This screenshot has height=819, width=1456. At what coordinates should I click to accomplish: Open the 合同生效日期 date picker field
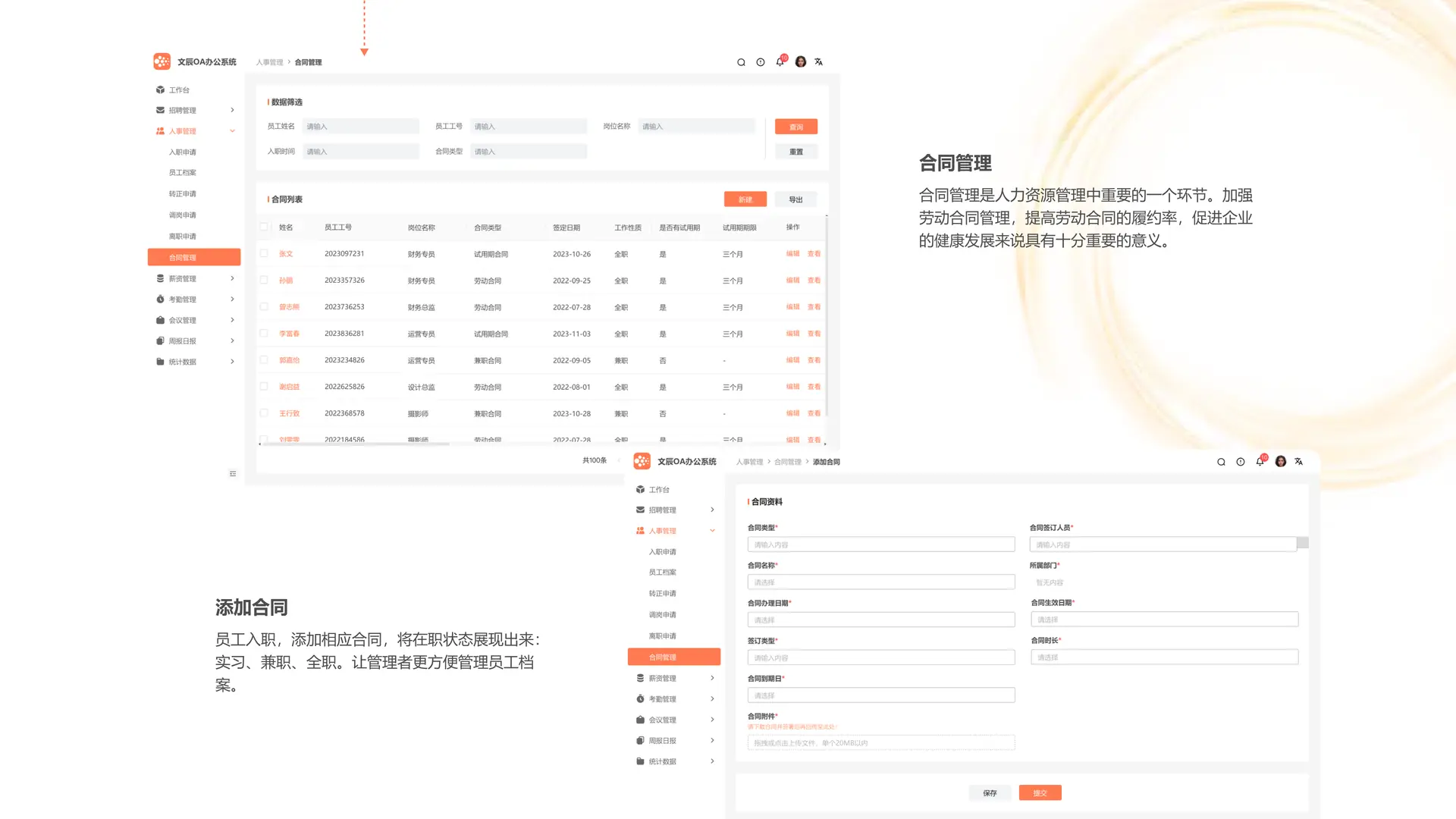coord(1165,619)
